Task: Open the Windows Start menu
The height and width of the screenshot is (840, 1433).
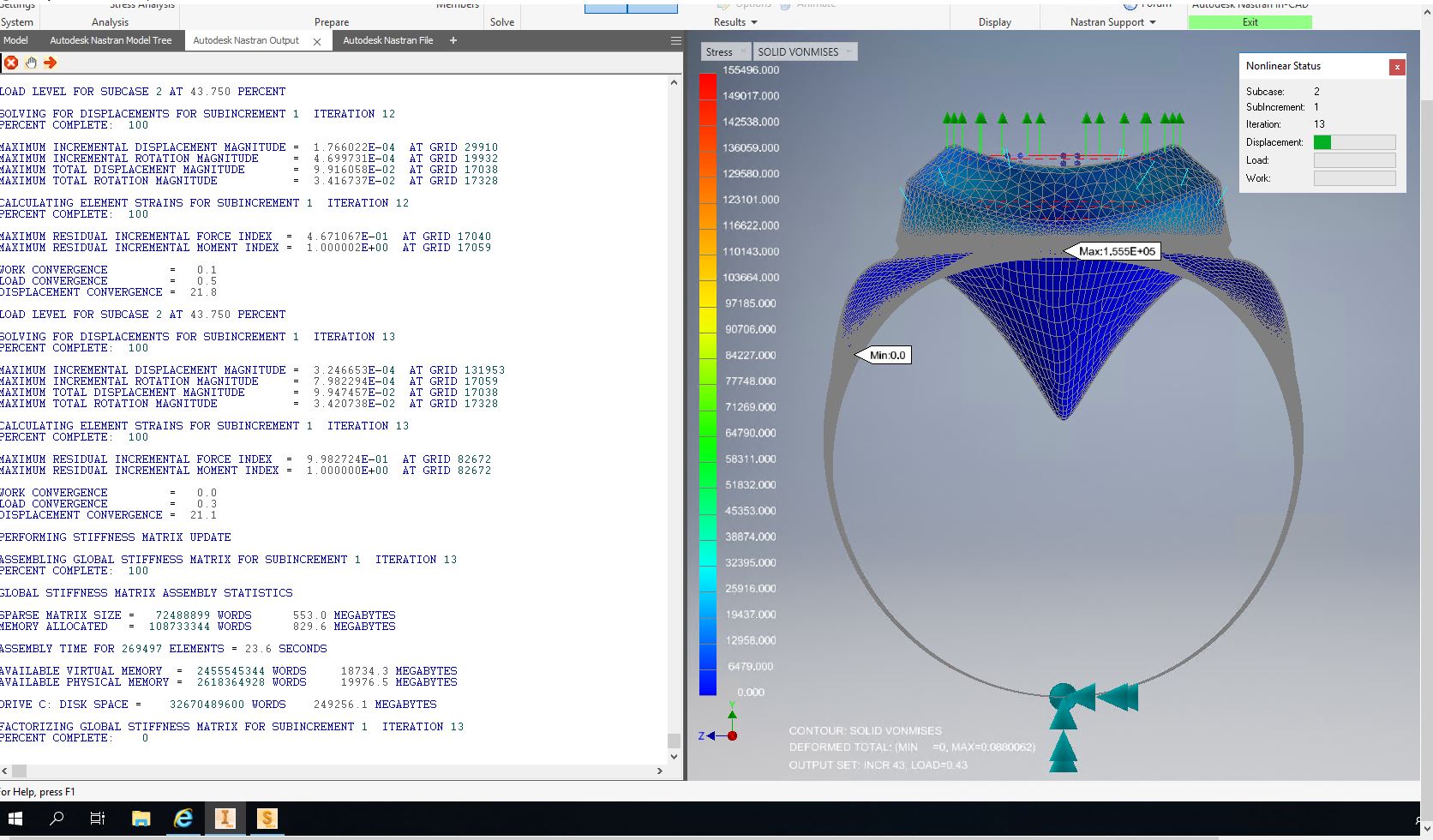Action: point(15,819)
